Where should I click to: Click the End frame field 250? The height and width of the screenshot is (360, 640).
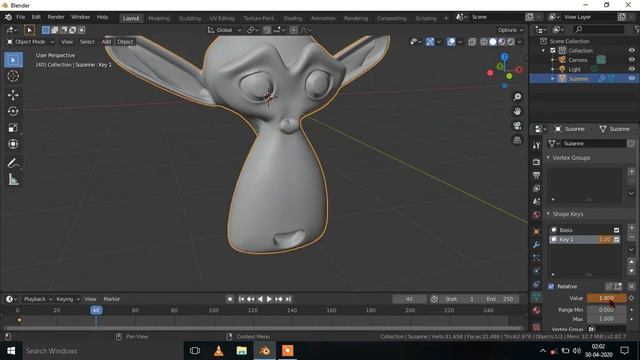(500, 299)
